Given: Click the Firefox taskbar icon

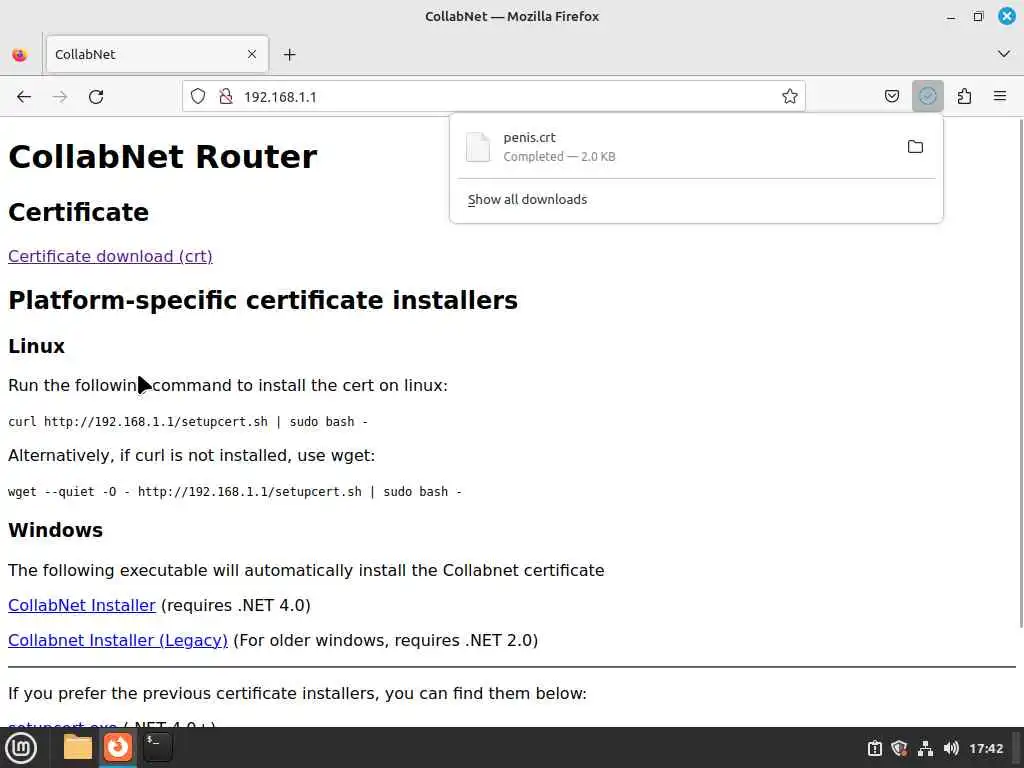Looking at the screenshot, I should tap(118, 747).
